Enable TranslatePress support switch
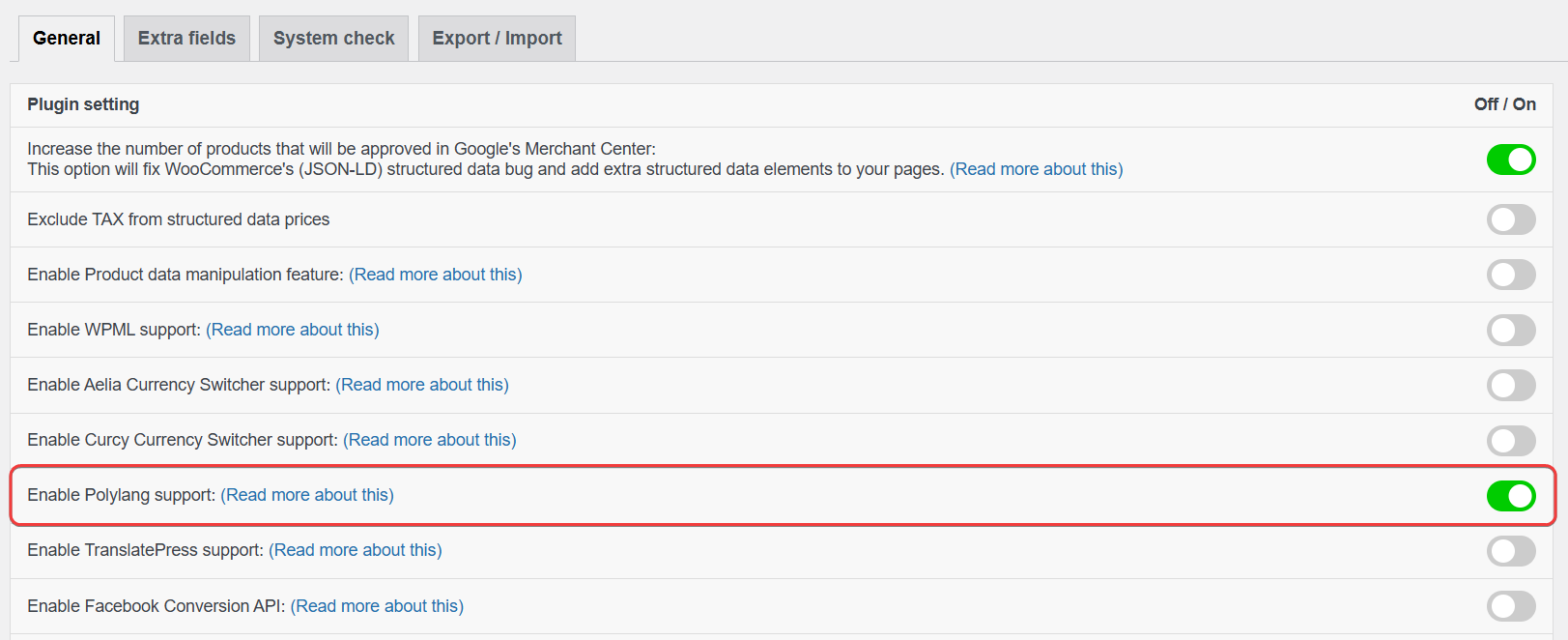Image resolution: width=1568 pixels, height=640 pixels. click(1510, 551)
